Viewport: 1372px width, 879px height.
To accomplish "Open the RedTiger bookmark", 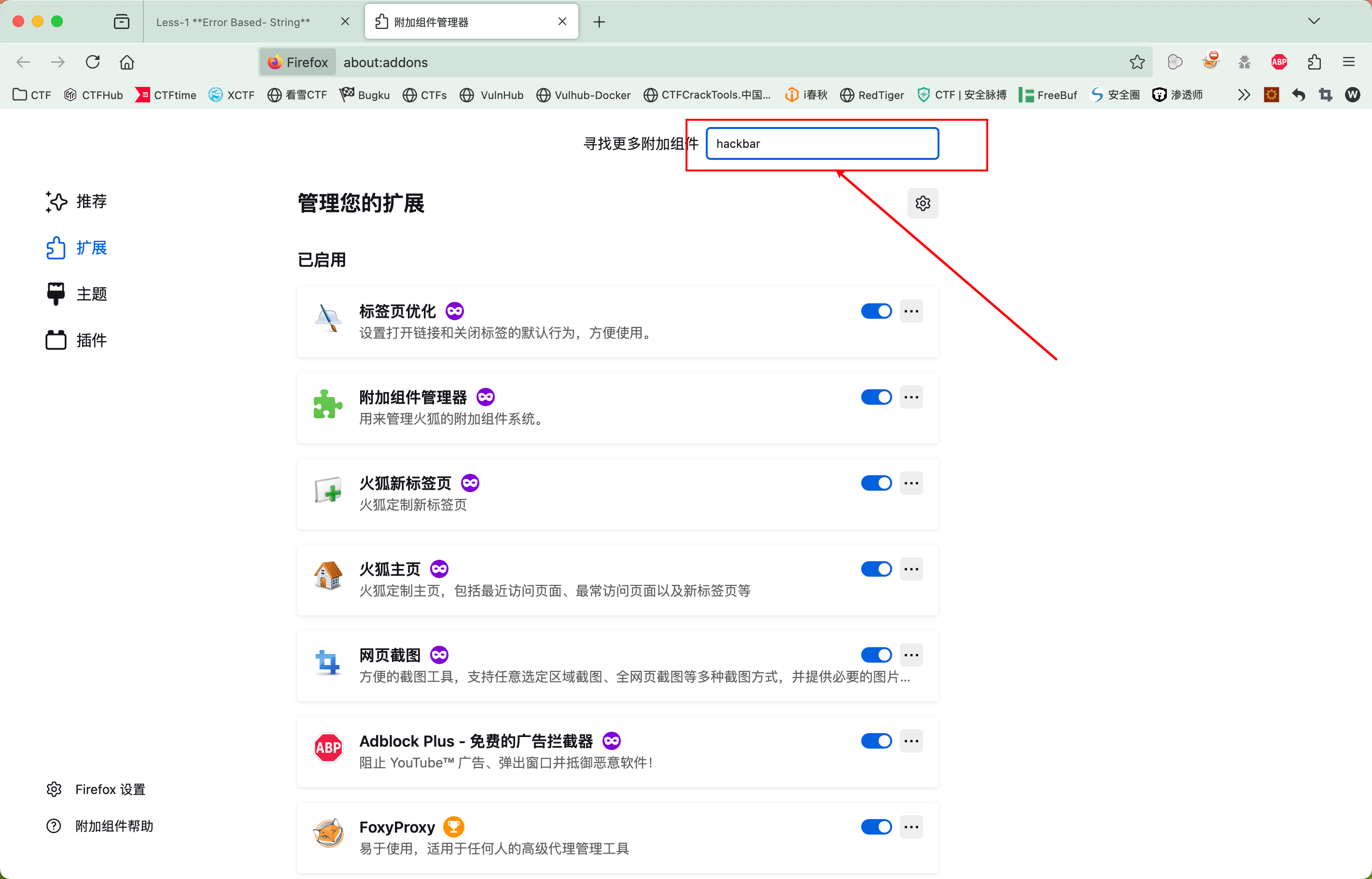I will (x=872, y=95).
